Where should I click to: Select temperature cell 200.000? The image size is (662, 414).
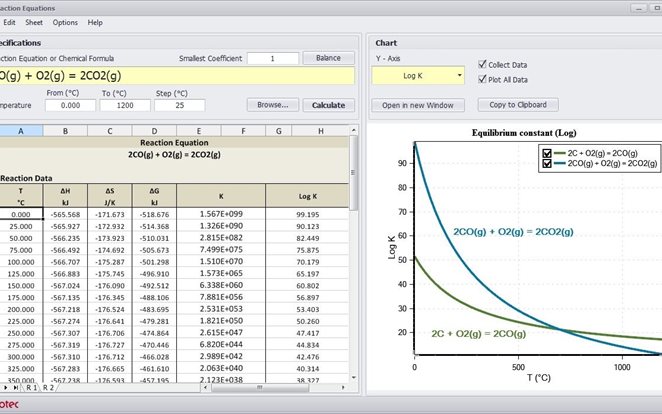pyautogui.click(x=21, y=309)
